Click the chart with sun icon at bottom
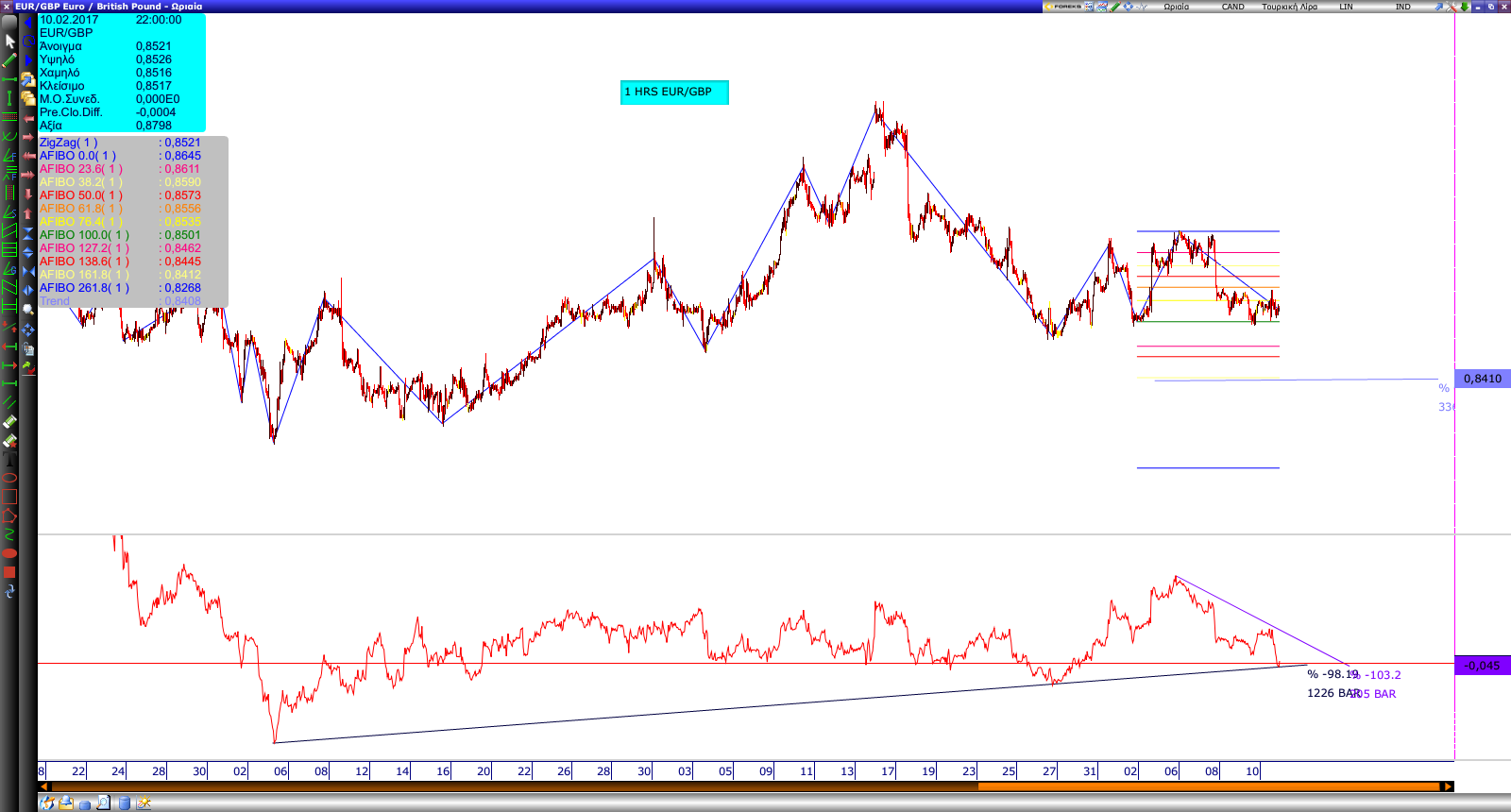The image size is (1511, 812). pyautogui.click(x=144, y=804)
